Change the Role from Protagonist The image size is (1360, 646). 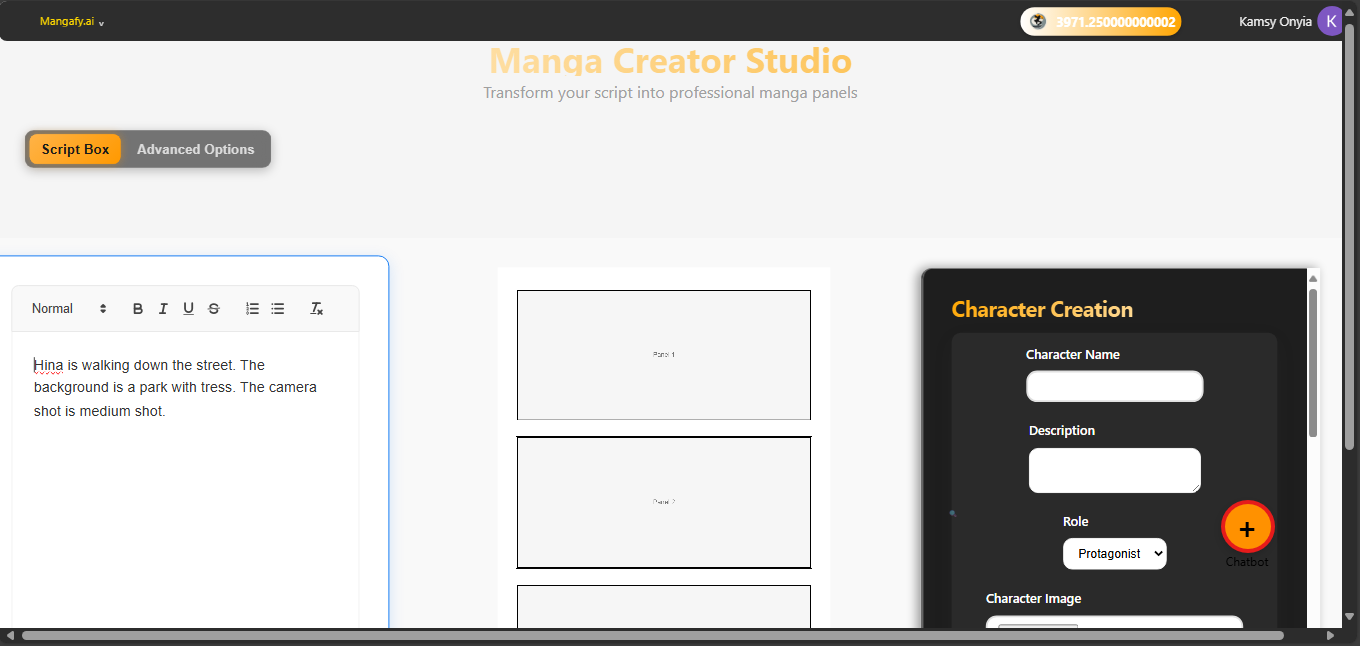[x=1114, y=553]
